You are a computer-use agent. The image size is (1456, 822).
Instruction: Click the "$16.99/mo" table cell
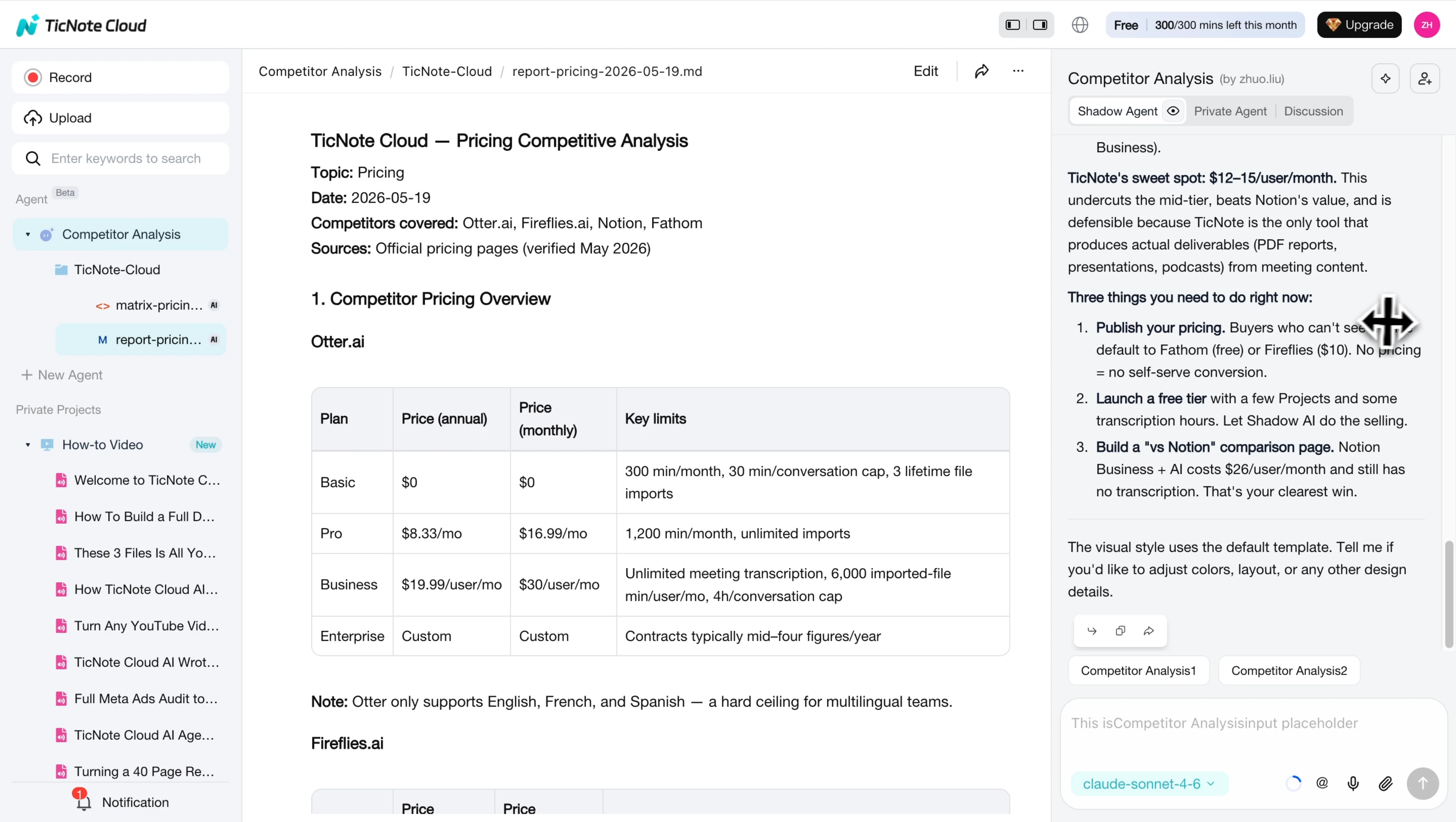563,533
